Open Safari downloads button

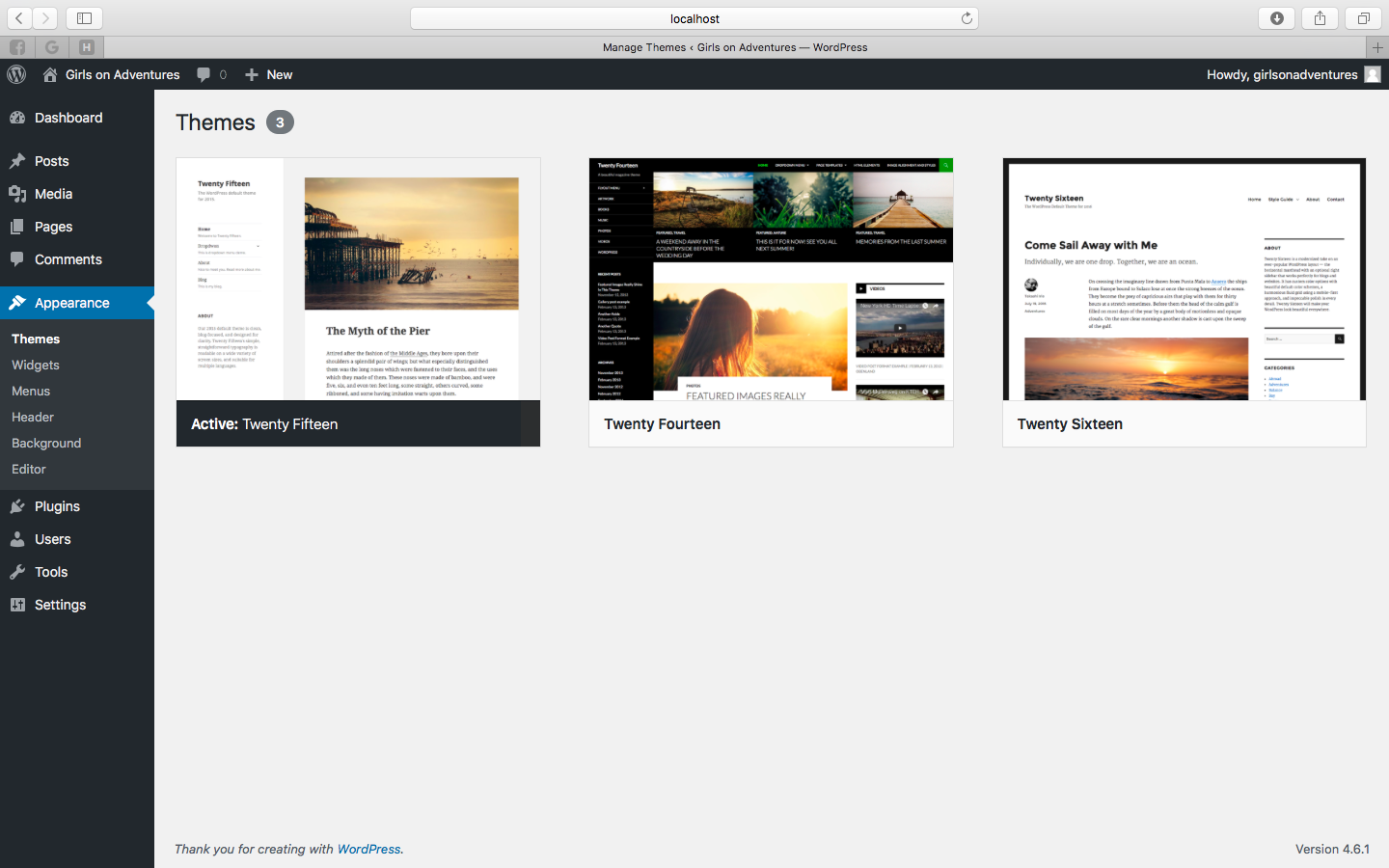pos(1276,18)
